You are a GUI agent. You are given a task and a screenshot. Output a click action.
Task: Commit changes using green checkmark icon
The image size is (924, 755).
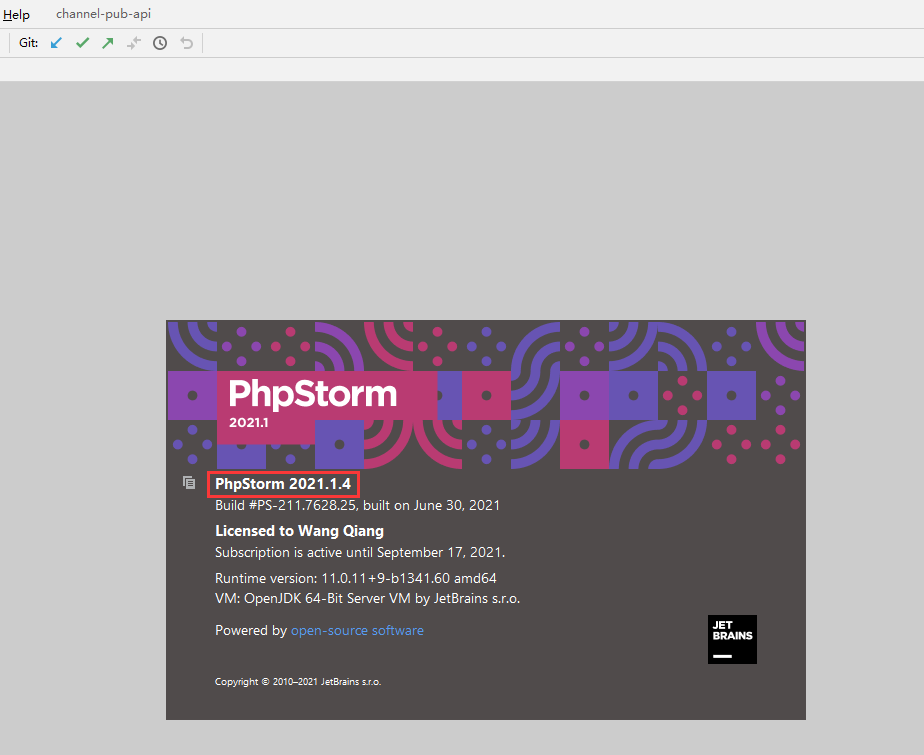pos(82,43)
